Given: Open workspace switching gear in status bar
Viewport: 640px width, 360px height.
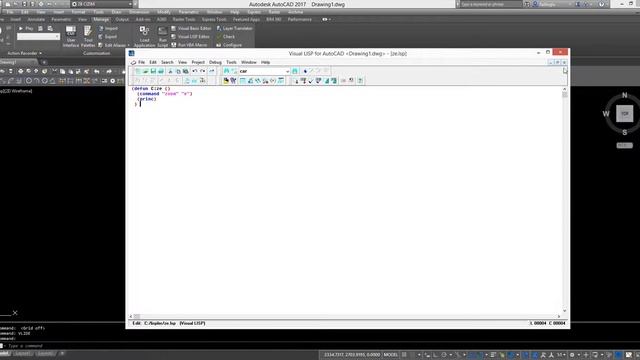Looking at the screenshot, I should coord(572,355).
